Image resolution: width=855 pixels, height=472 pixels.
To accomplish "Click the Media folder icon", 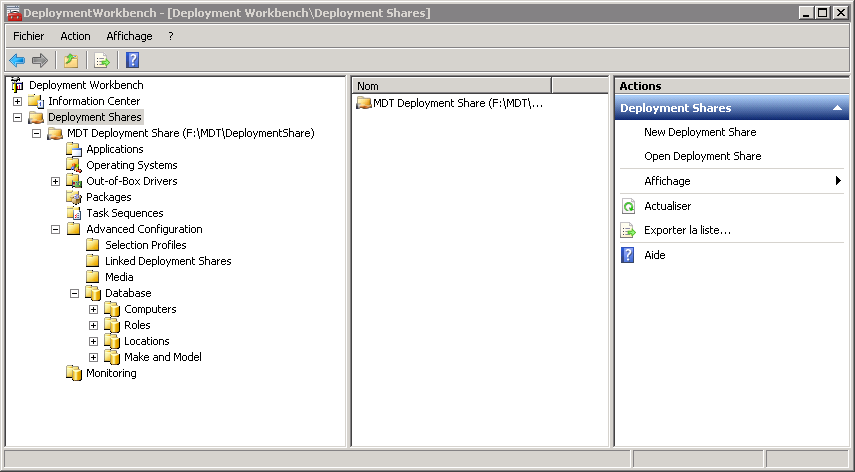I will [x=93, y=277].
